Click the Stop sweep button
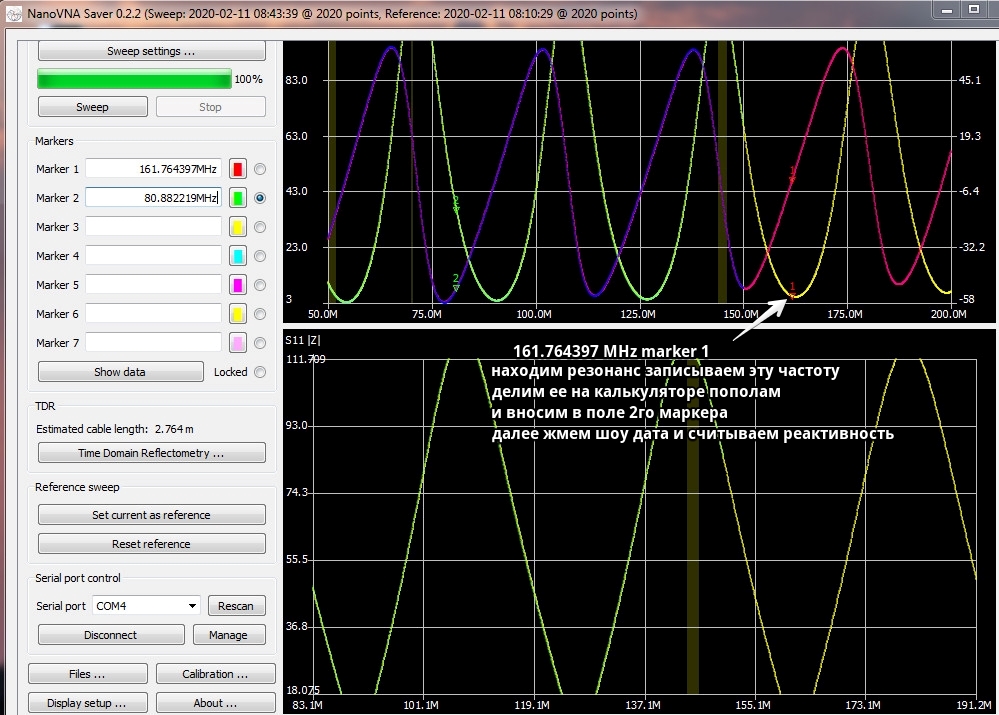Screen dimensions: 999x715 click(x=210, y=107)
